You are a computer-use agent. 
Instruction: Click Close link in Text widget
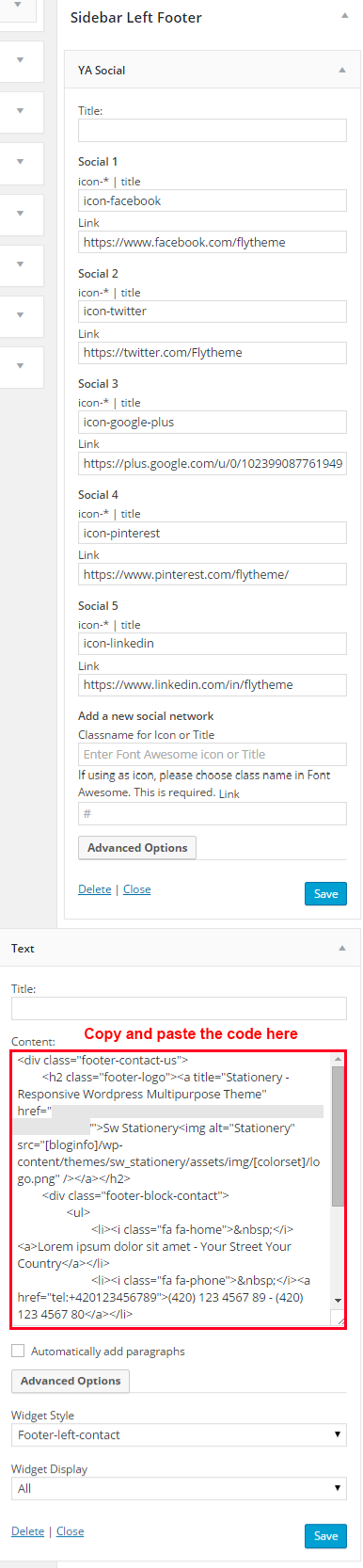(70, 1531)
